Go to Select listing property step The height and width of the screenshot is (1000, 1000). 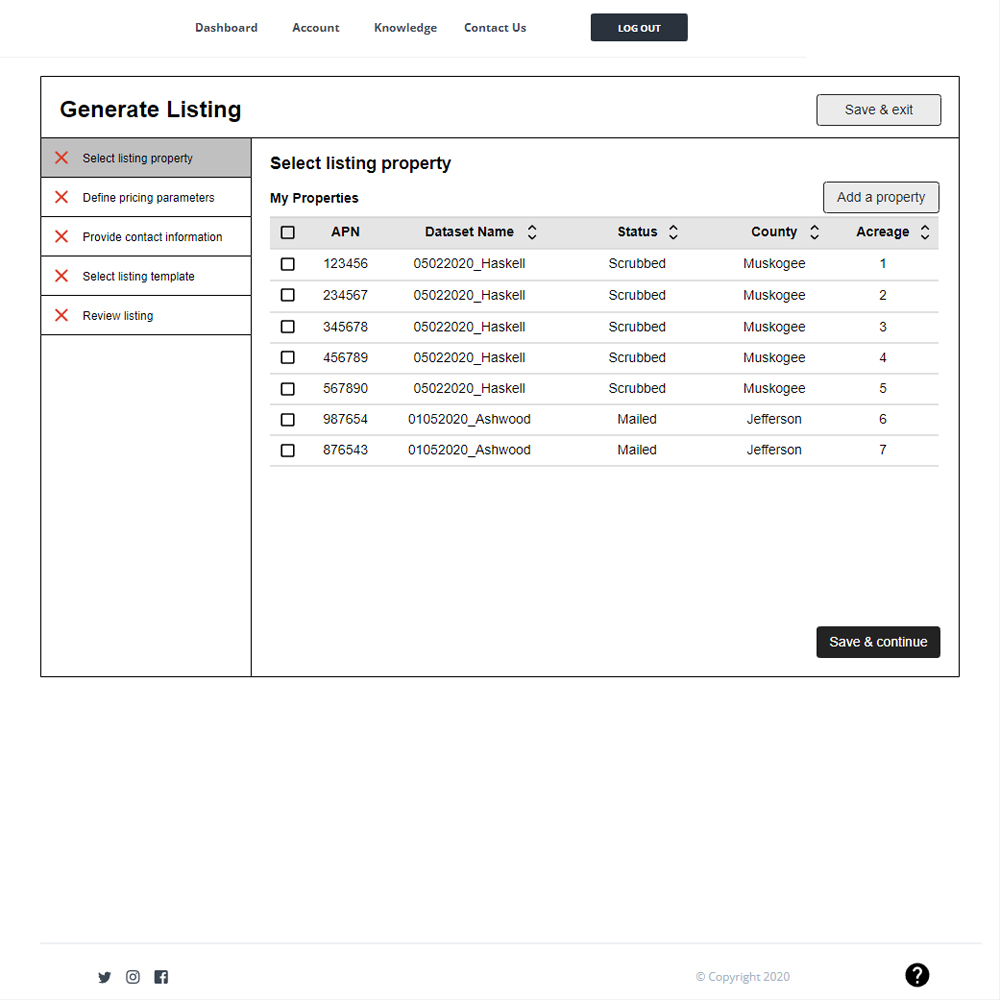pyautogui.click(x=146, y=158)
